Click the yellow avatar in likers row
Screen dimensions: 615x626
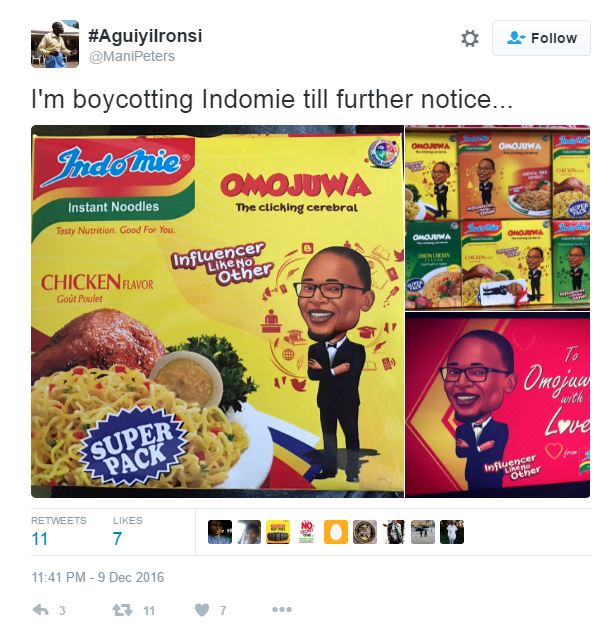[x=278, y=532]
